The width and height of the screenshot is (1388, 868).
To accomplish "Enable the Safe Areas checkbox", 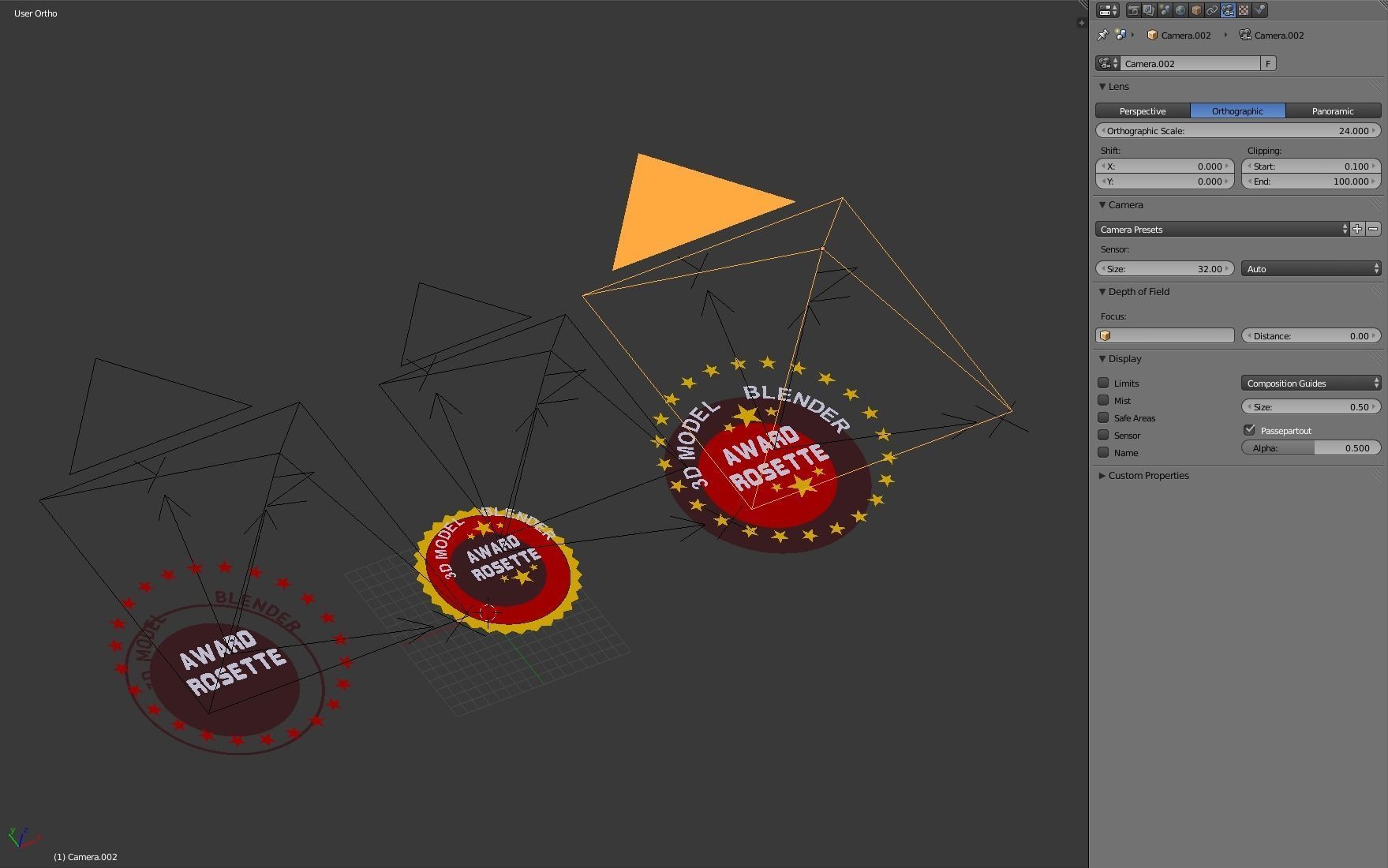I will 1103,417.
